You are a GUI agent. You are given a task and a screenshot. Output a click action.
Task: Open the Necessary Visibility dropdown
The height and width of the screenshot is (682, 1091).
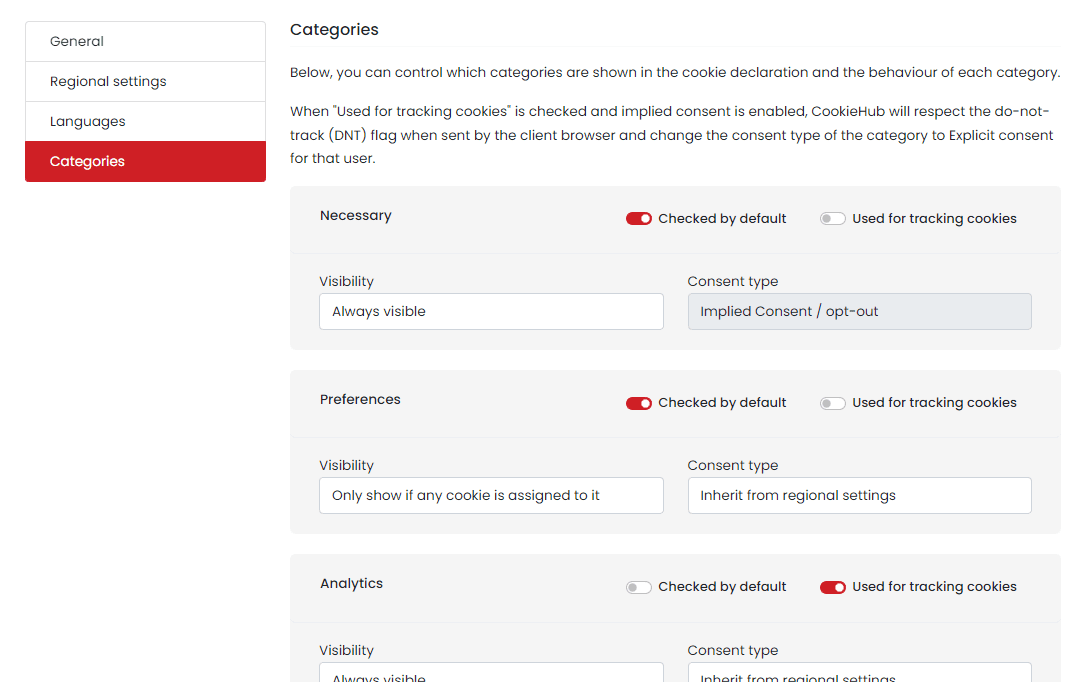pyautogui.click(x=491, y=311)
